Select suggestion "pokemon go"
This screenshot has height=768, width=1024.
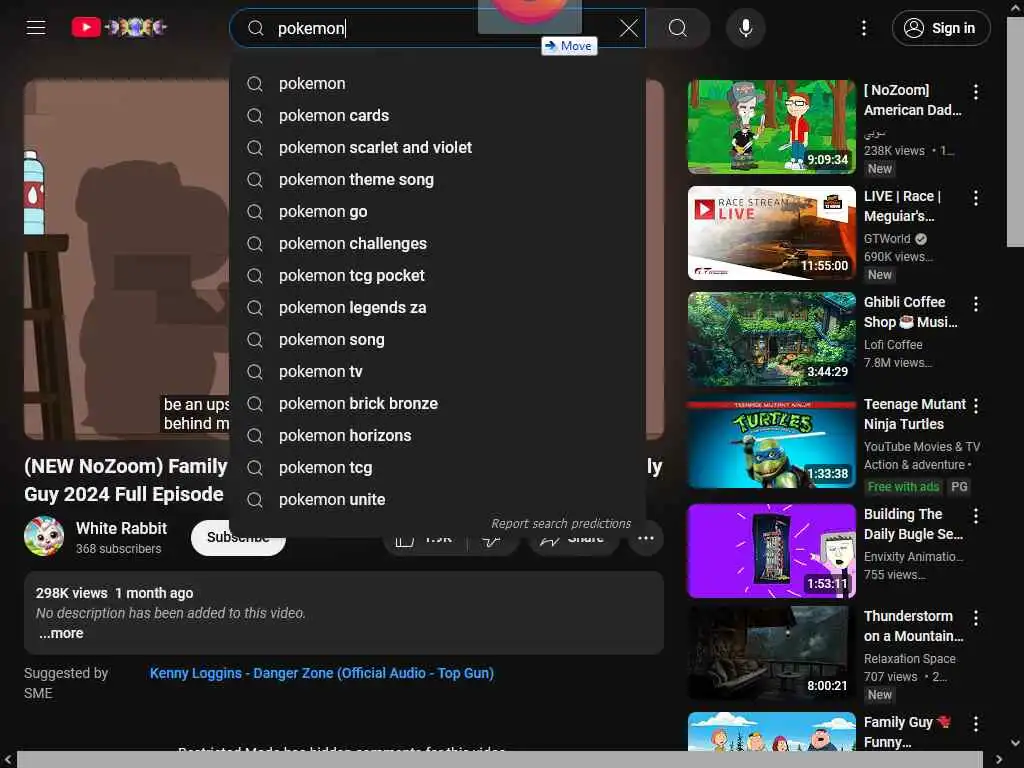437,212
